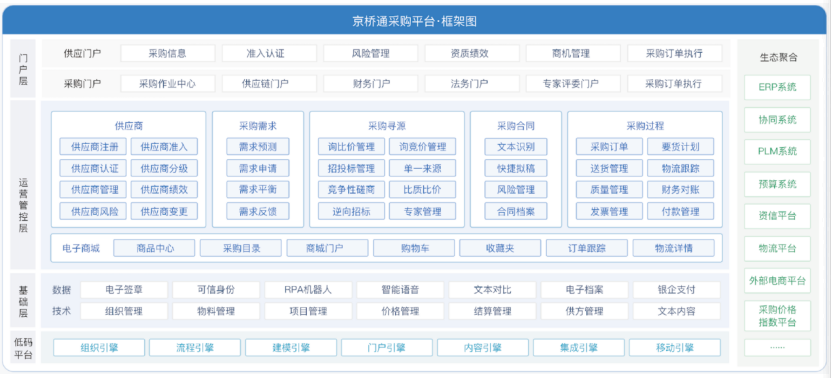Click 风险管理 under 采购合同

(x=516, y=189)
